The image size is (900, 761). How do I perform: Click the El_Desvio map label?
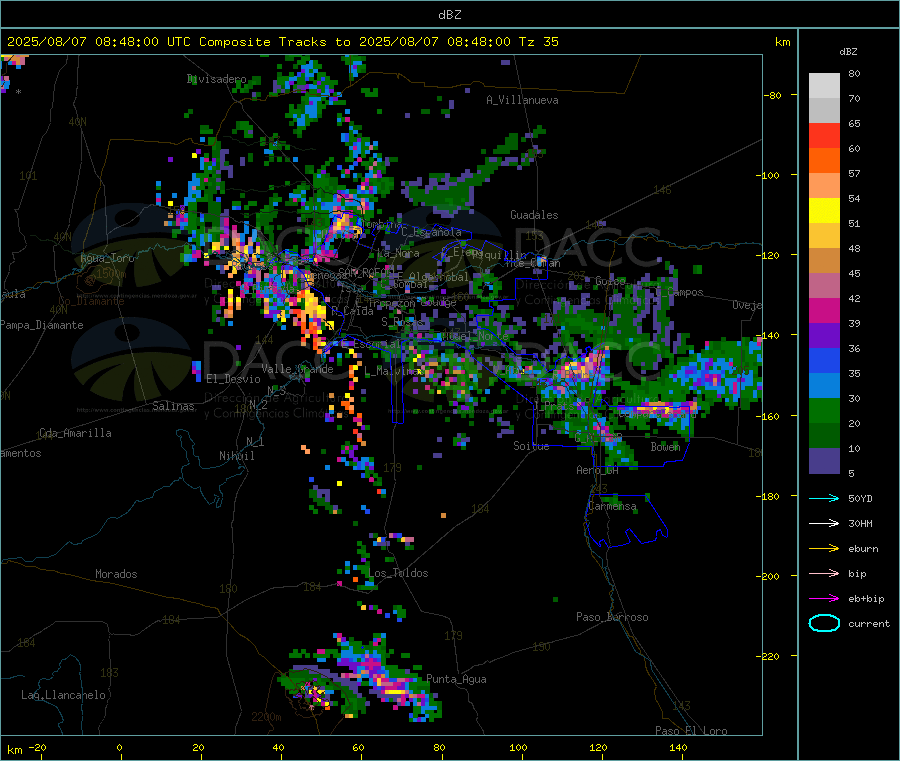pyautogui.click(x=233, y=379)
